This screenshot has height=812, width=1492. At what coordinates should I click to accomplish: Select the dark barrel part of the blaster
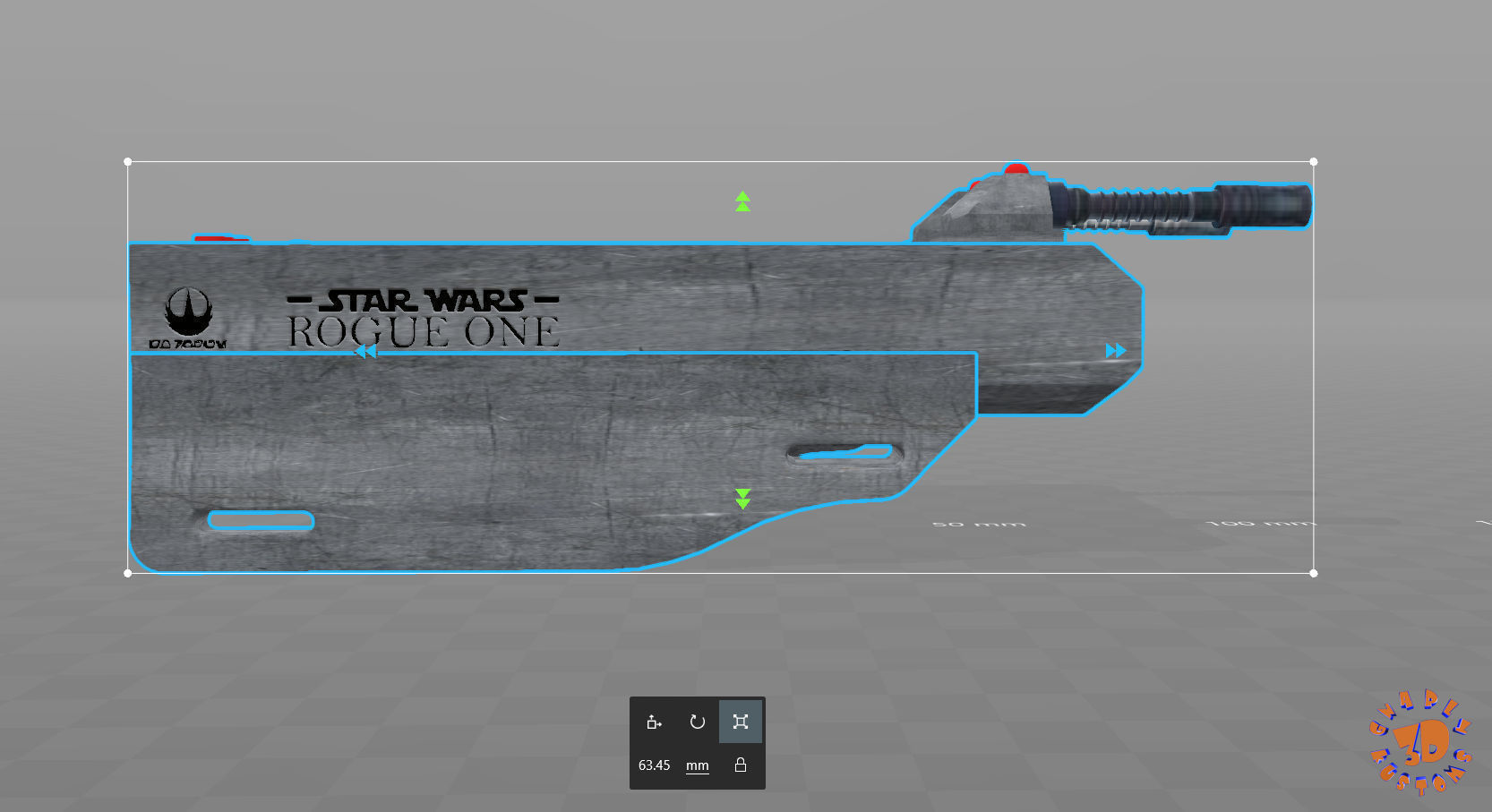click(x=1182, y=208)
